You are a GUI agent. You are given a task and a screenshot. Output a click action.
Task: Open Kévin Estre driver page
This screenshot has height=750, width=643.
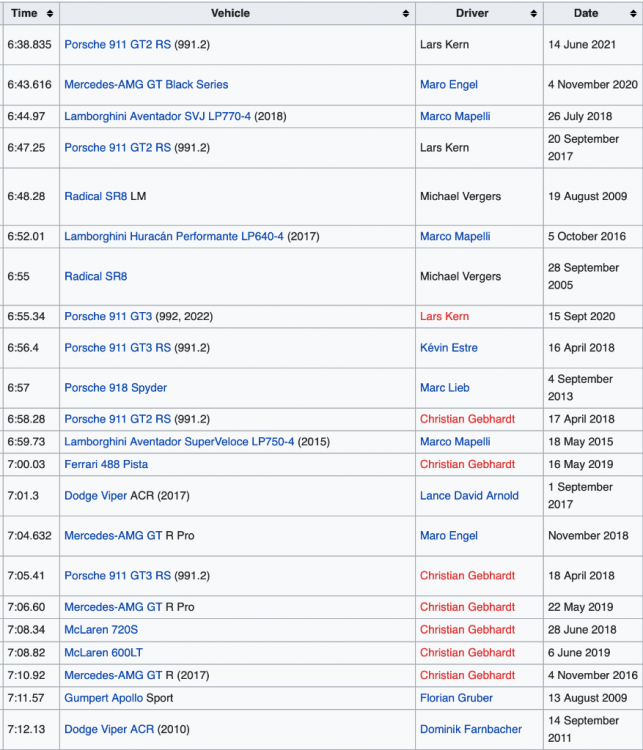tap(449, 348)
